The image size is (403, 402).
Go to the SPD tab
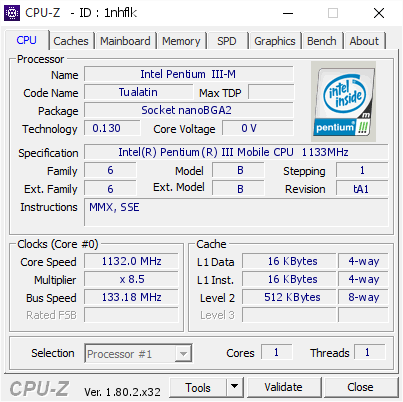(x=227, y=41)
